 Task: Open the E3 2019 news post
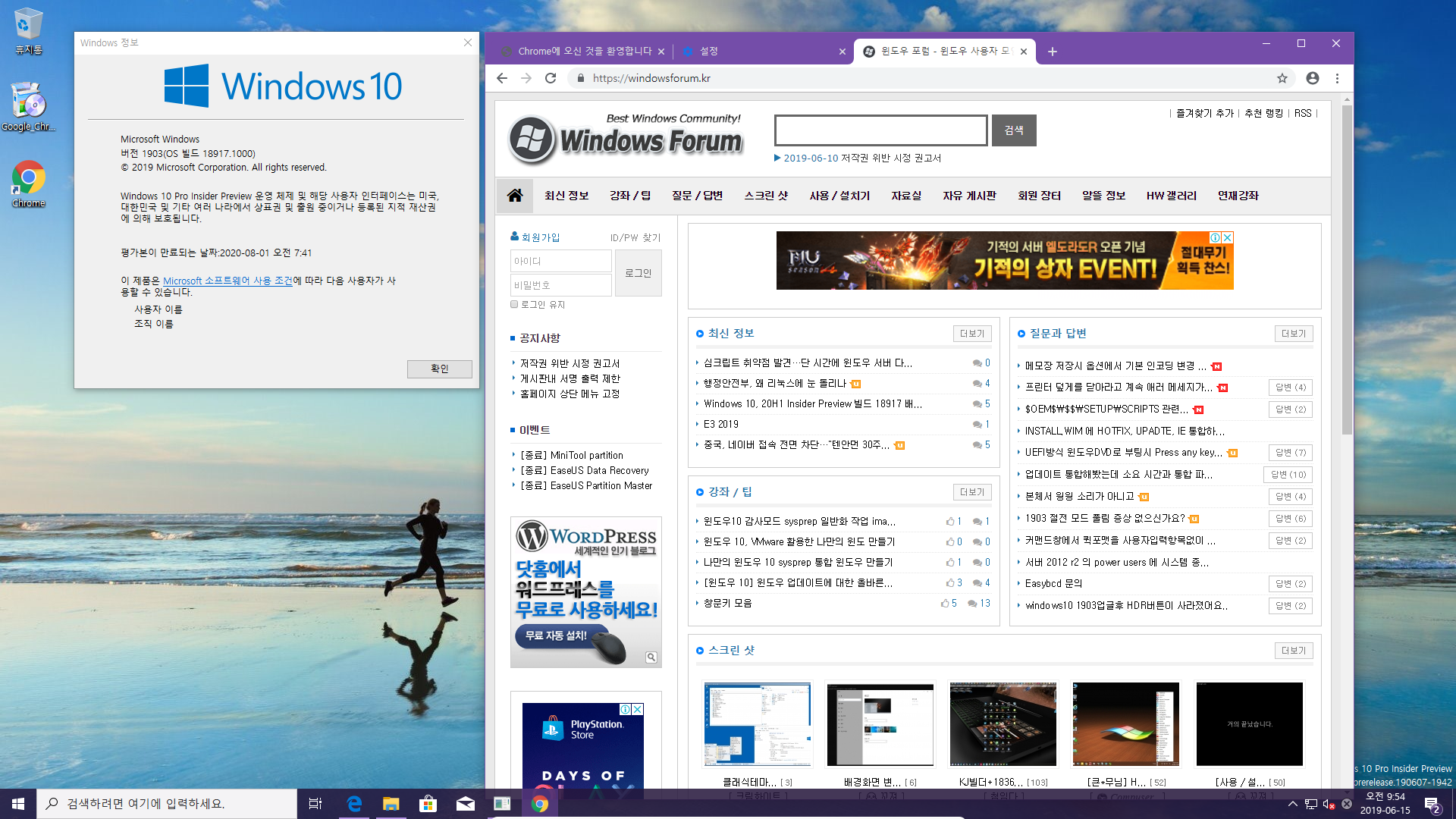coord(721,425)
